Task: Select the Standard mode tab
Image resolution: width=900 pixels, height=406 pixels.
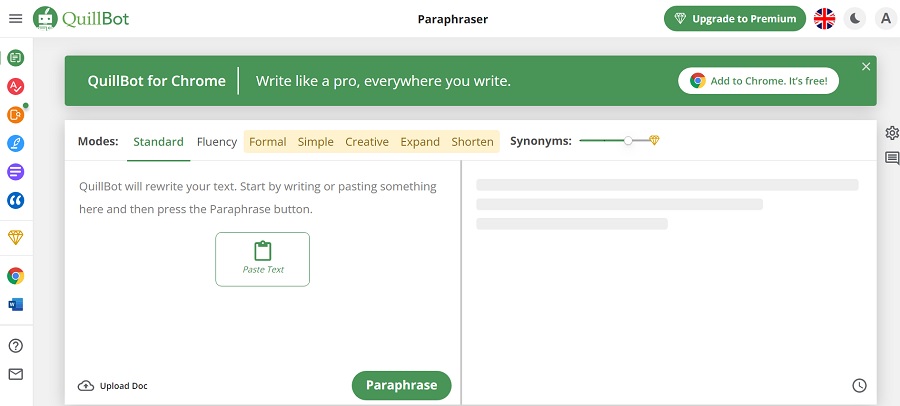Action: 158,142
